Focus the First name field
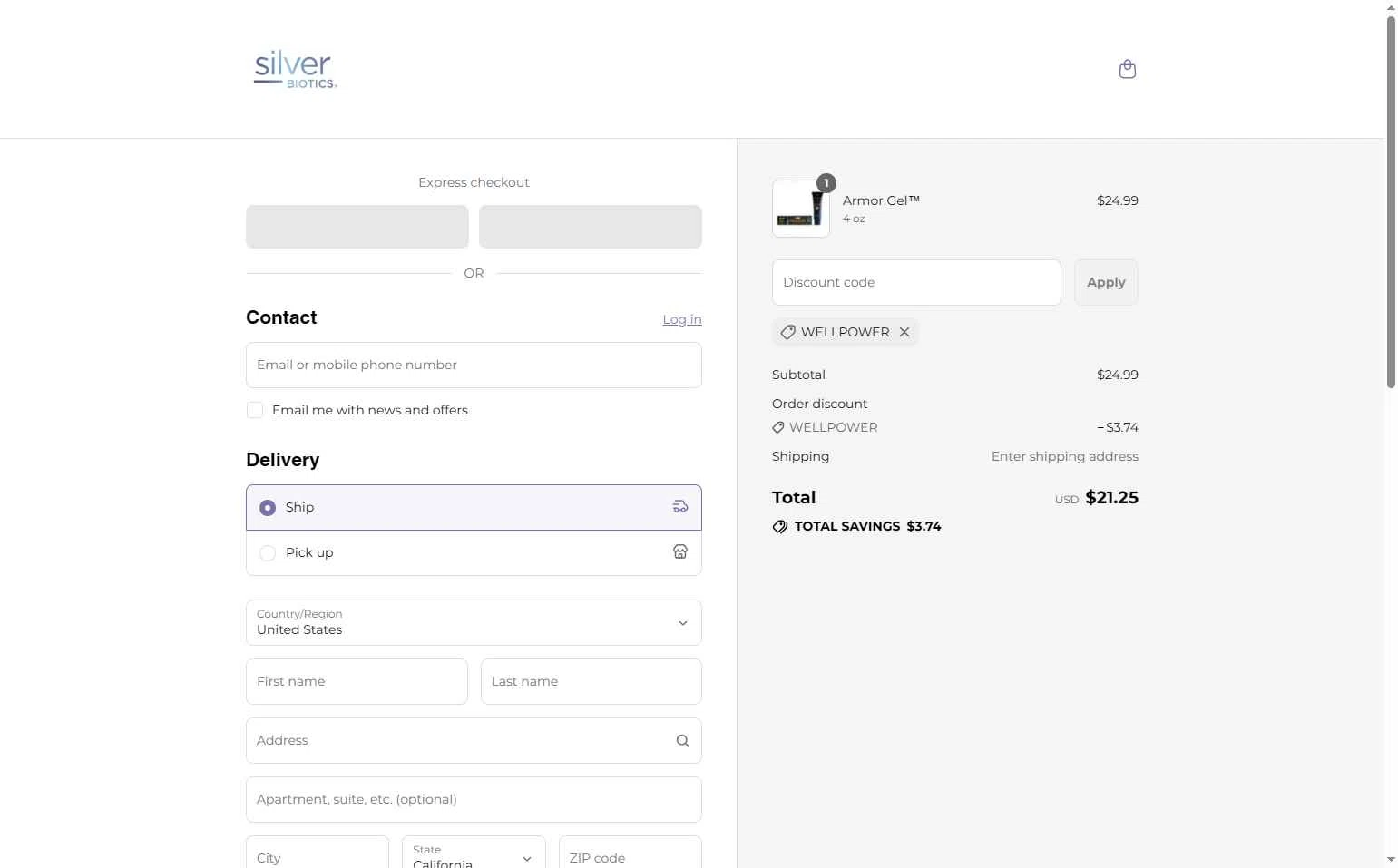The width and height of the screenshot is (1398, 868). [357, 681]
